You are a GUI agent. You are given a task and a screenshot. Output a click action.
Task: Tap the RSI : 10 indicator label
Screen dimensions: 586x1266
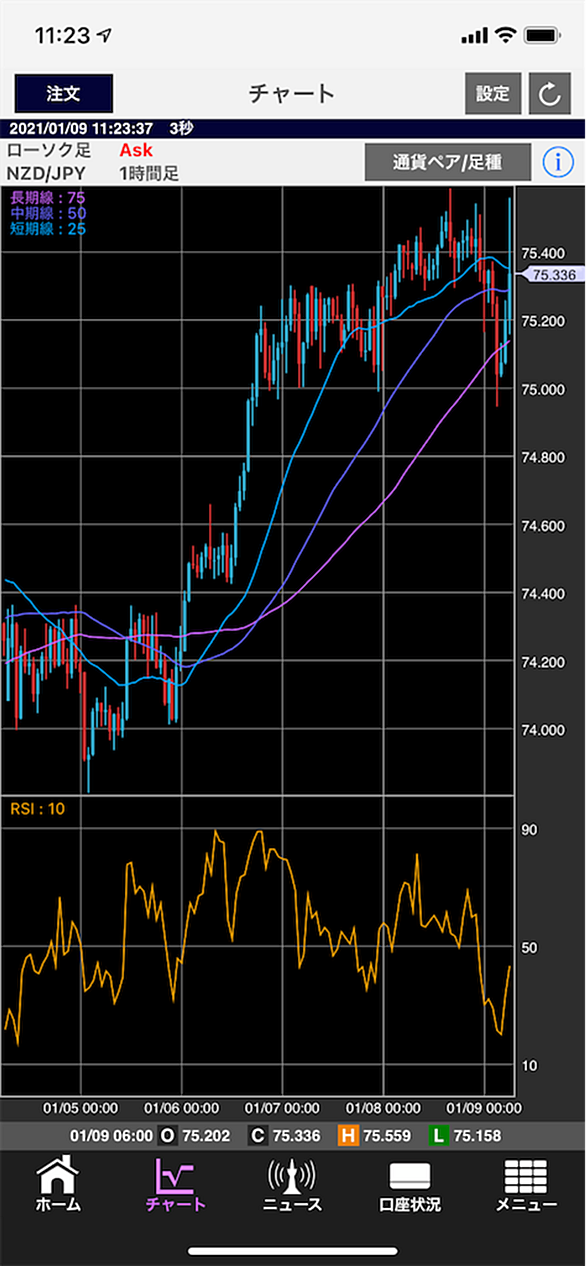37,808
